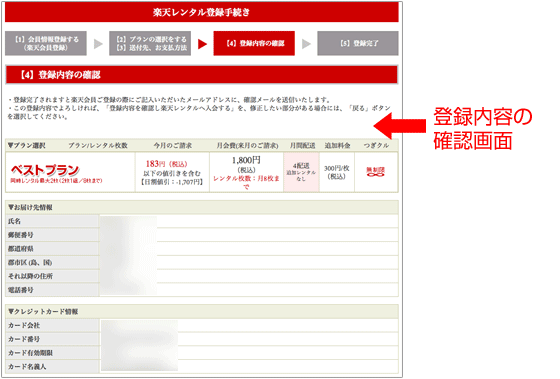The height and width of the screenshot is (379, 560).
Task: Click the カード番号 row label
Action: [24, 339]
